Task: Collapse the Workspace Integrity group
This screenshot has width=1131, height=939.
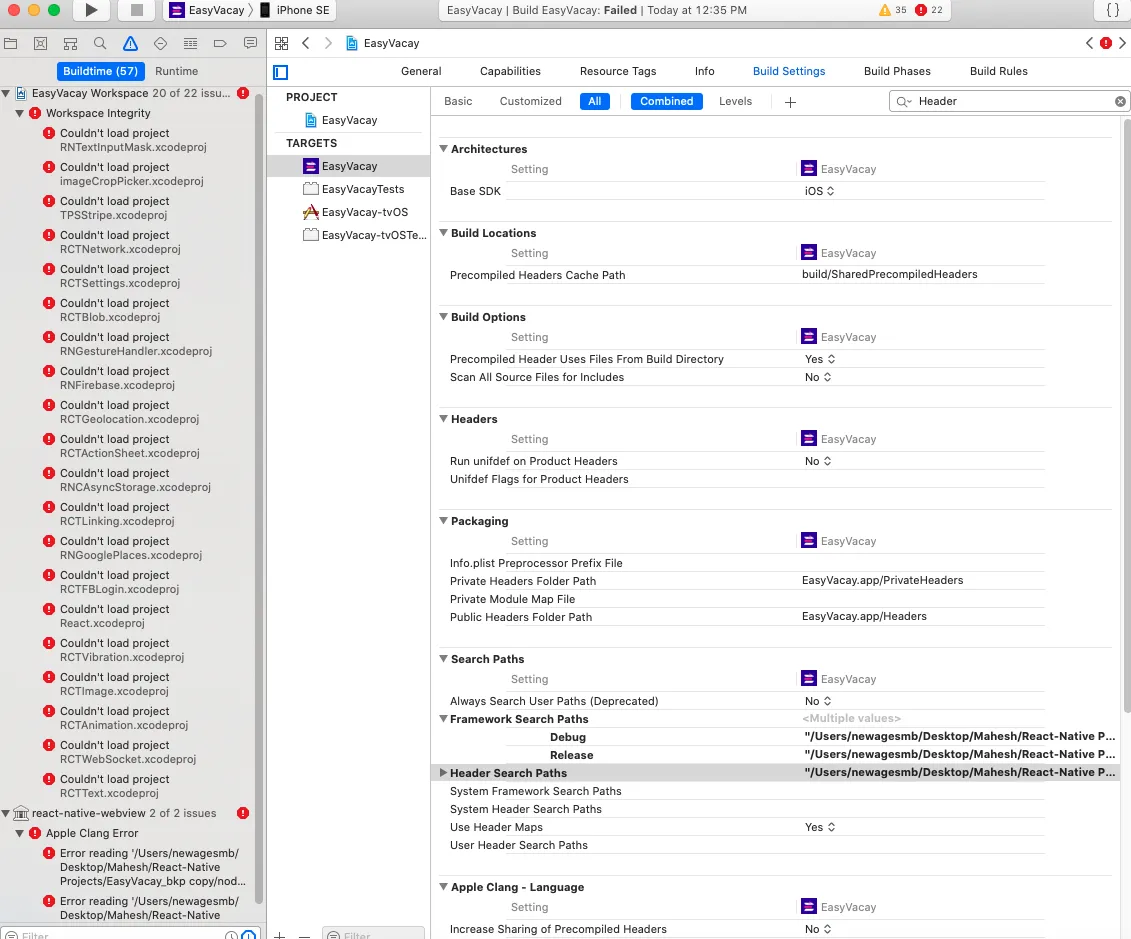Action: (19, 113)
